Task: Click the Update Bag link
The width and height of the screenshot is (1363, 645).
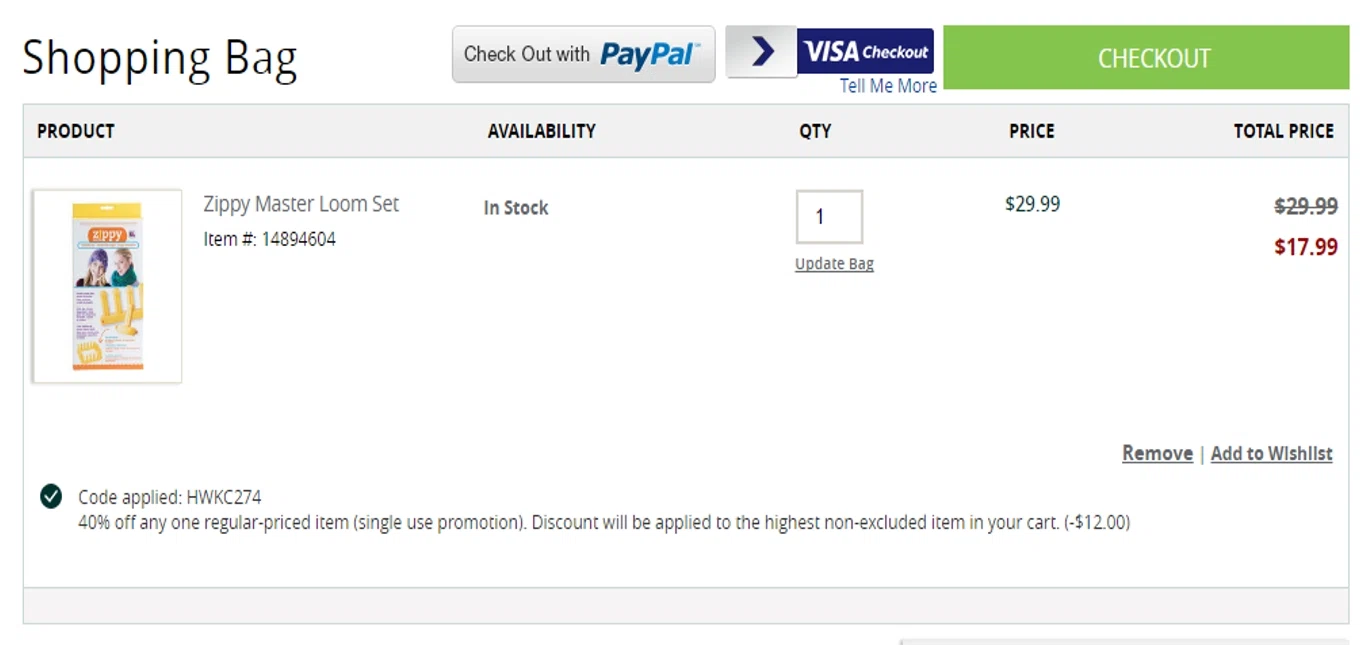Action: point(834,264)
